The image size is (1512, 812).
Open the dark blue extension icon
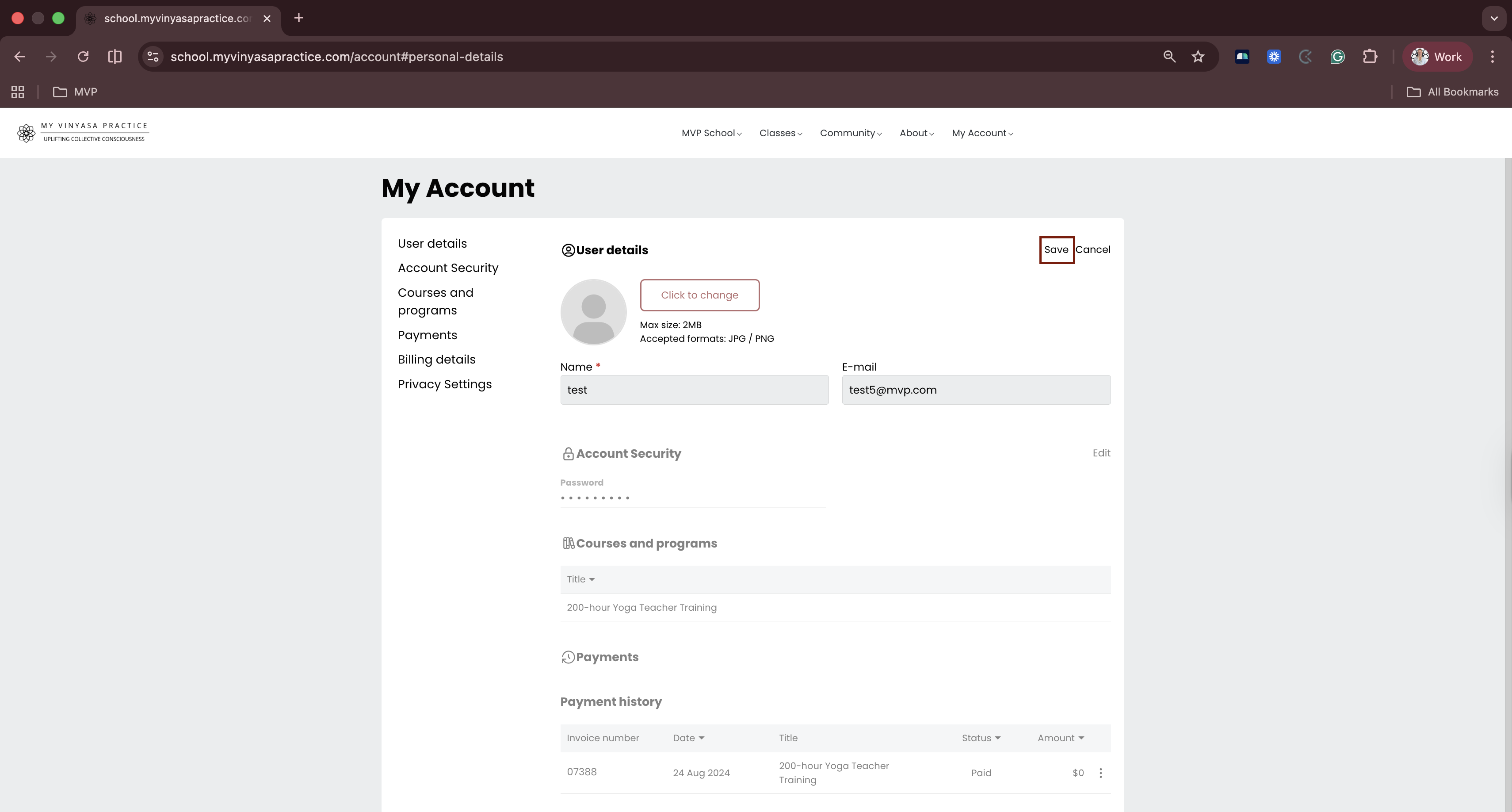[1242, 57]
